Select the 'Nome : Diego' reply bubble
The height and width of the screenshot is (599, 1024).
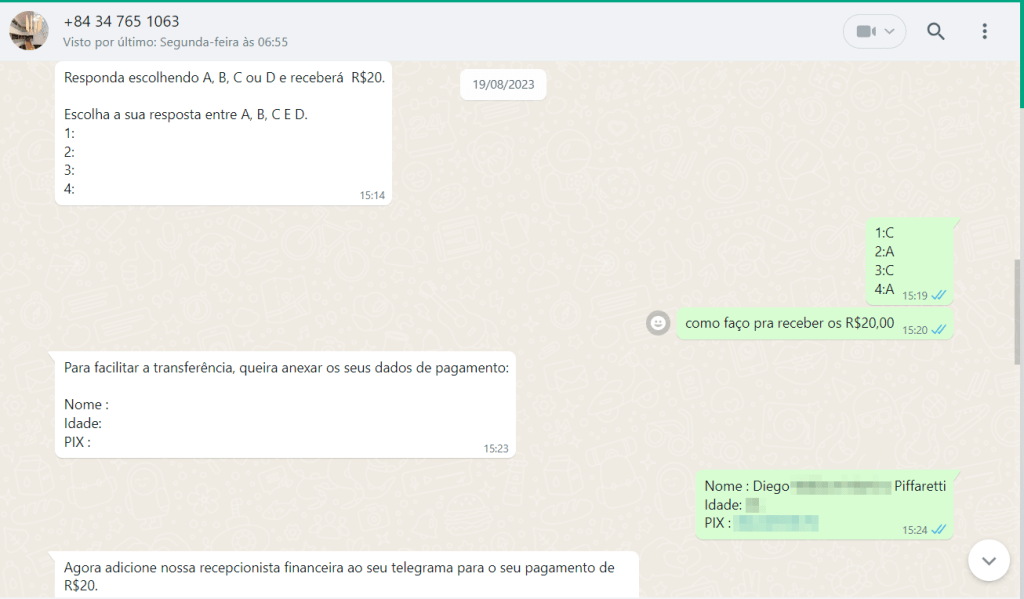pos(824,504)
